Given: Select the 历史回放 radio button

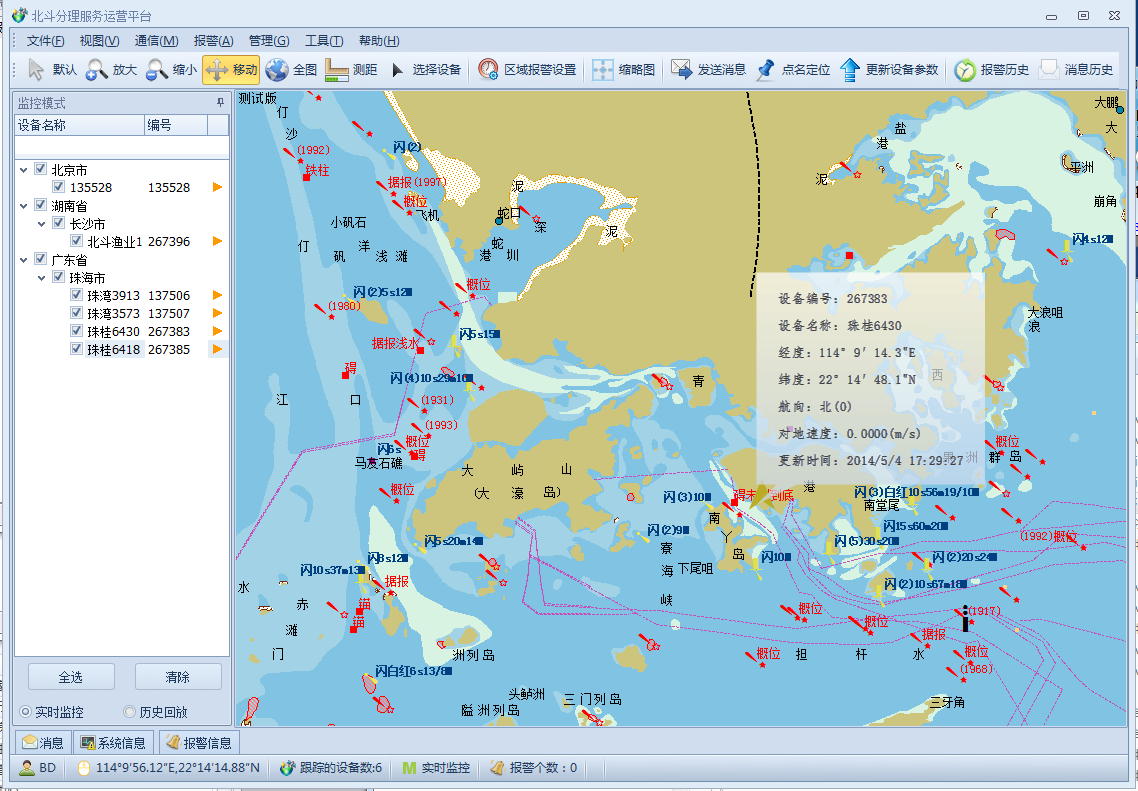Looking at the screenshot, I should tap(129, 712).
